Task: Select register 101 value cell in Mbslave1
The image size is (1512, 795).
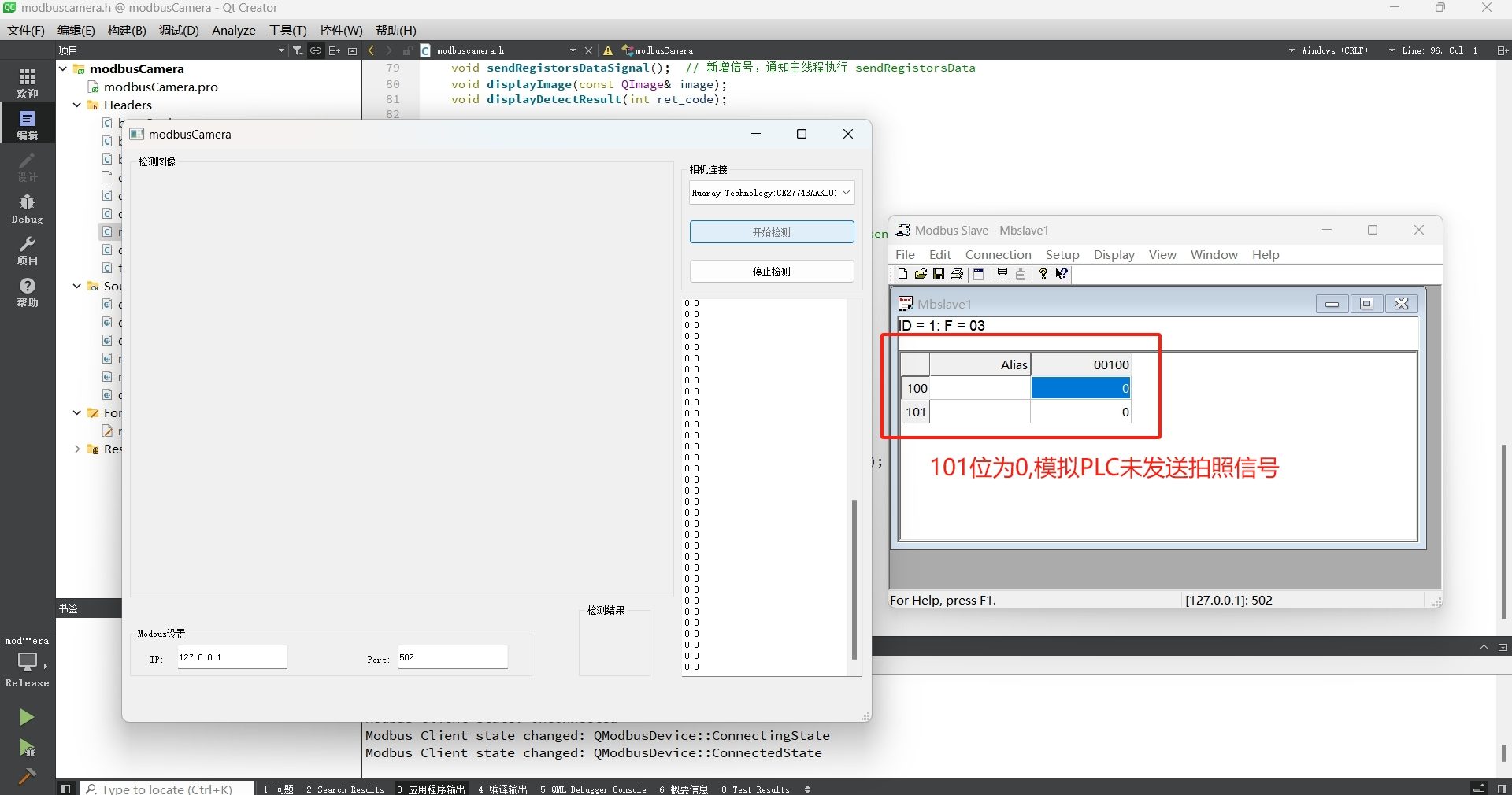Action: [x=1080, y=412]
